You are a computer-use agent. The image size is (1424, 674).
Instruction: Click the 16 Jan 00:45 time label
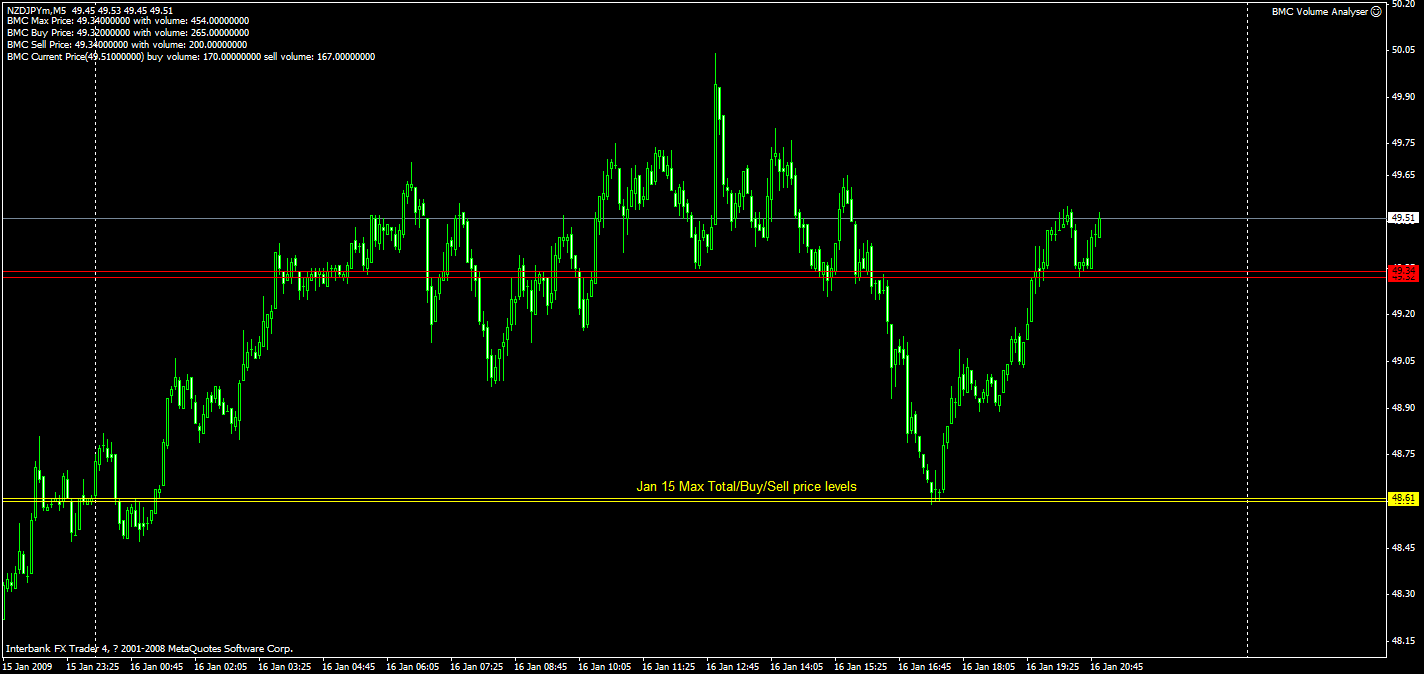click(157, 665)
